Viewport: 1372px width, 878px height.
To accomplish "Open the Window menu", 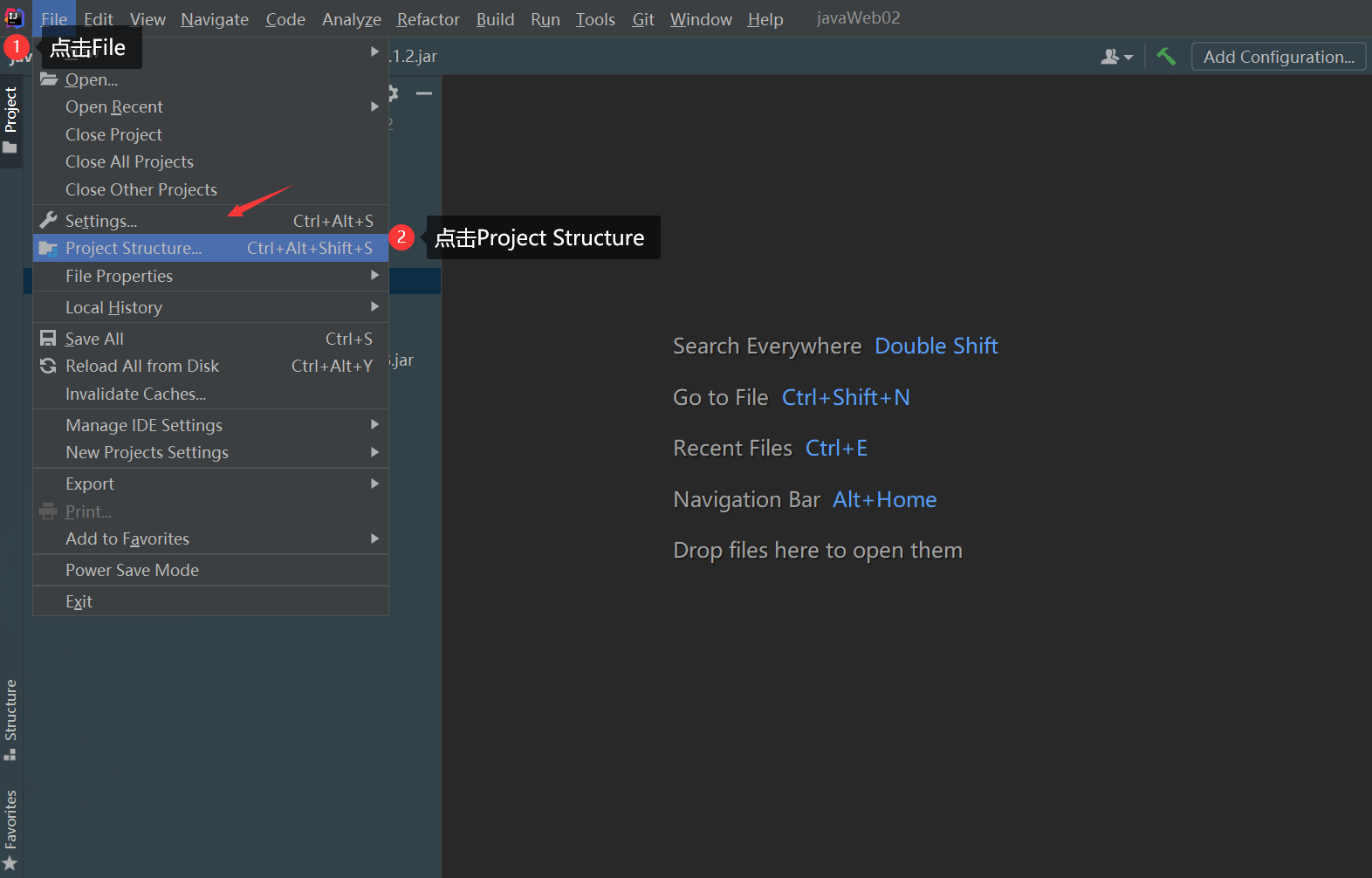I will [701, 19].
